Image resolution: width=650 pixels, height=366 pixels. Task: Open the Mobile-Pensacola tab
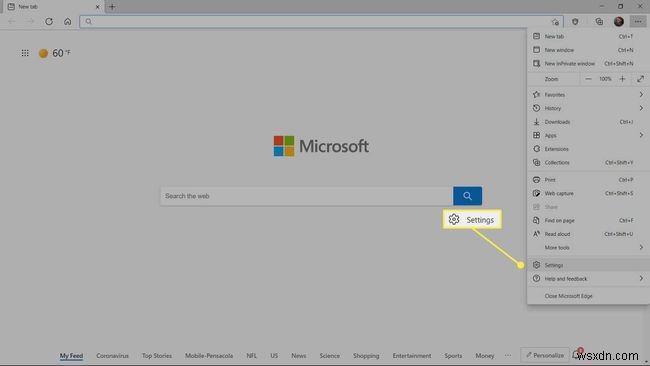point(209,356)
